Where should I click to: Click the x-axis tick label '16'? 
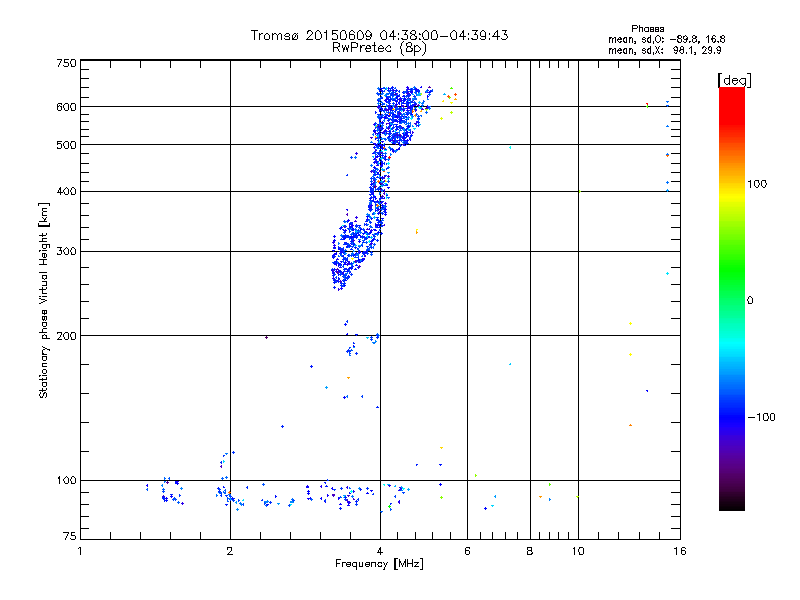coord(680,551)
